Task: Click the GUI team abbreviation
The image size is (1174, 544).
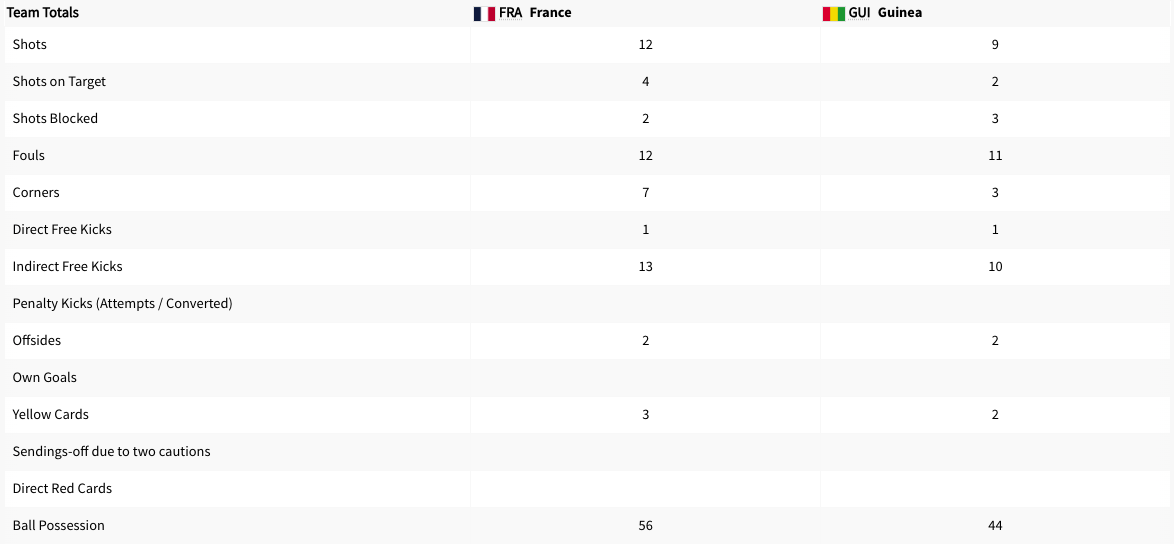Action: (x=859, y=13)
